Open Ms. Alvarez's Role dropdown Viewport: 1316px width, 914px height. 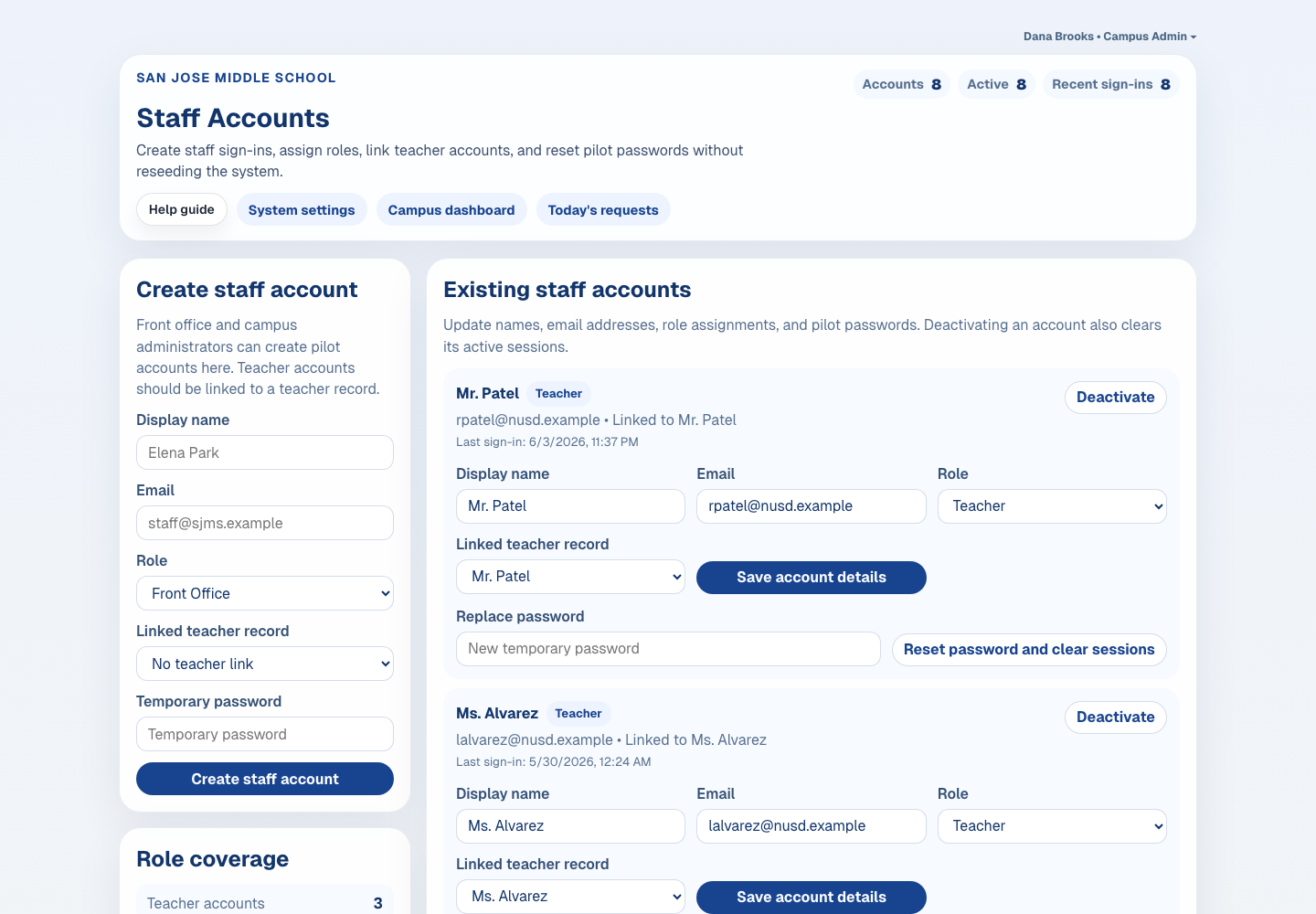coord(1052,826)
